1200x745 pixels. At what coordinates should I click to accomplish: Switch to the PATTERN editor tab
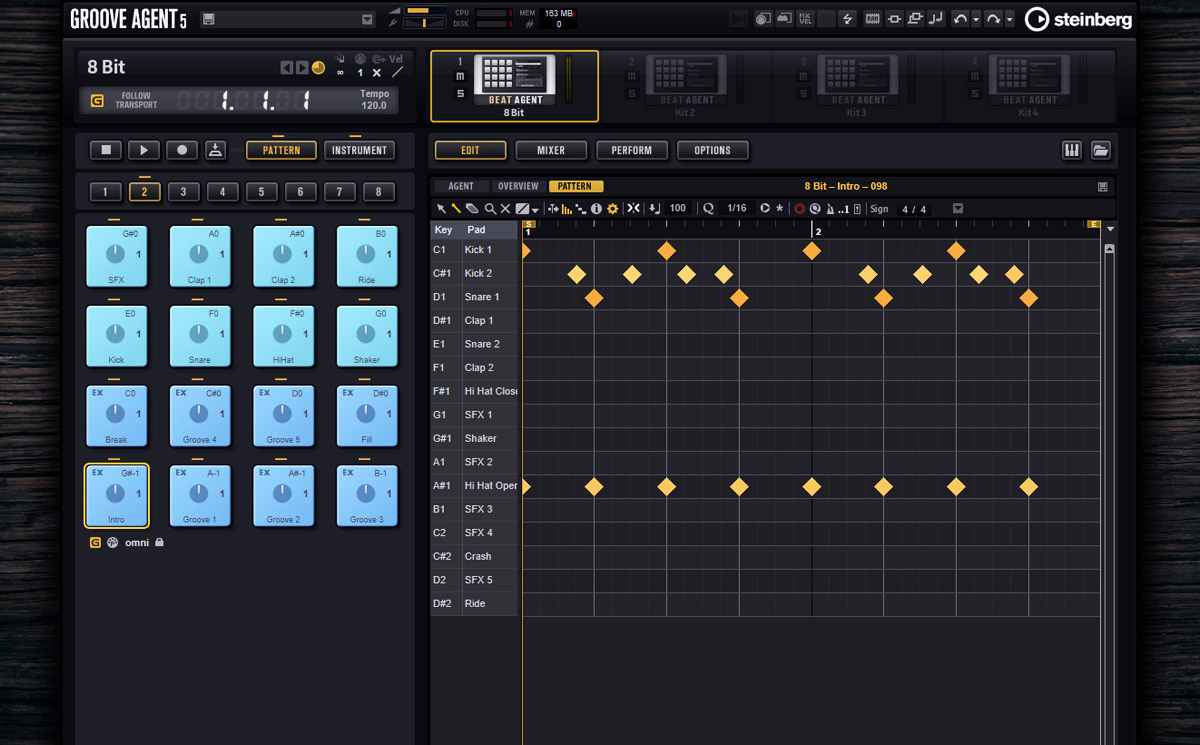pos(574,186)
